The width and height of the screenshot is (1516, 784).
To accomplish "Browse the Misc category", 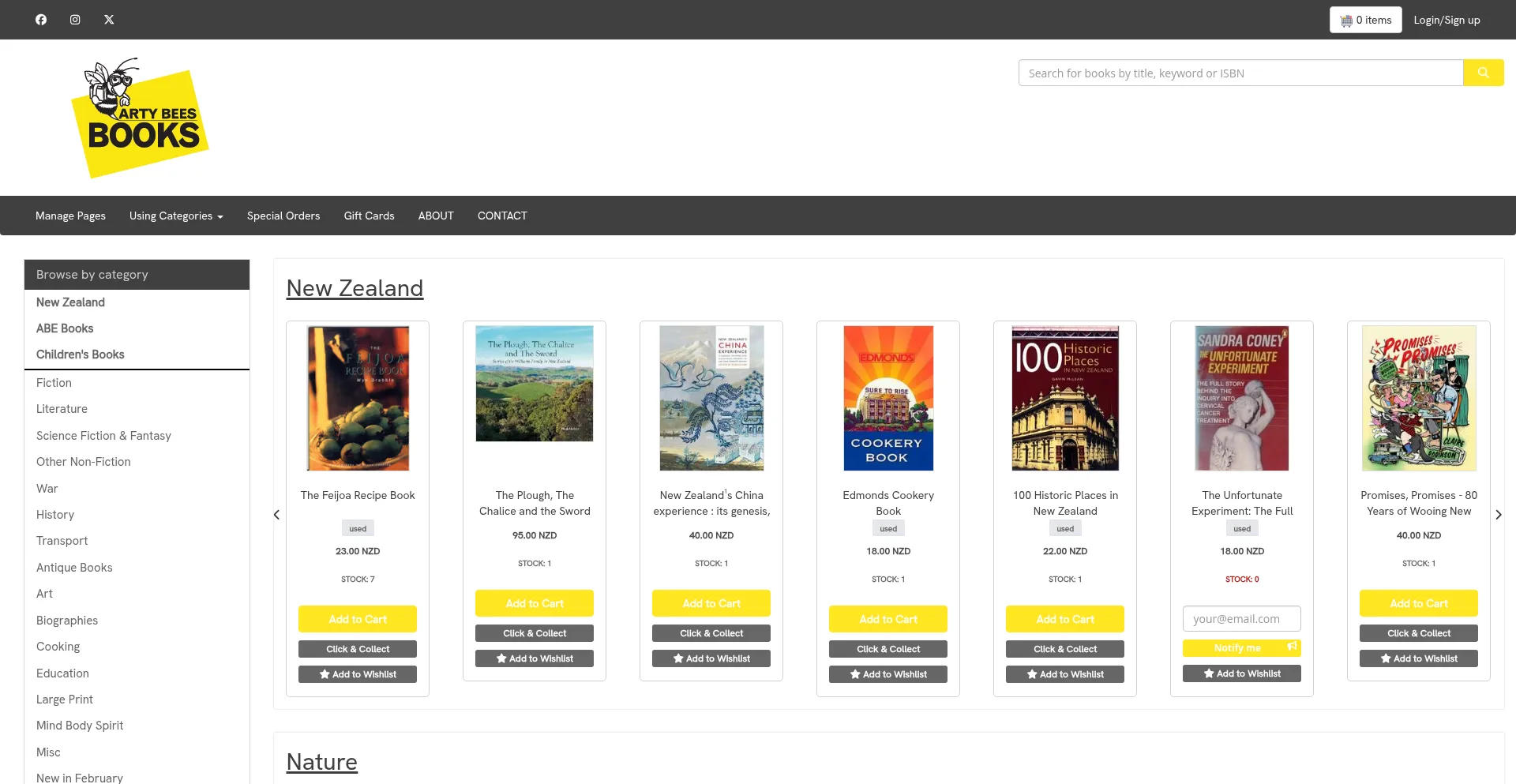I will coord(48,752).
